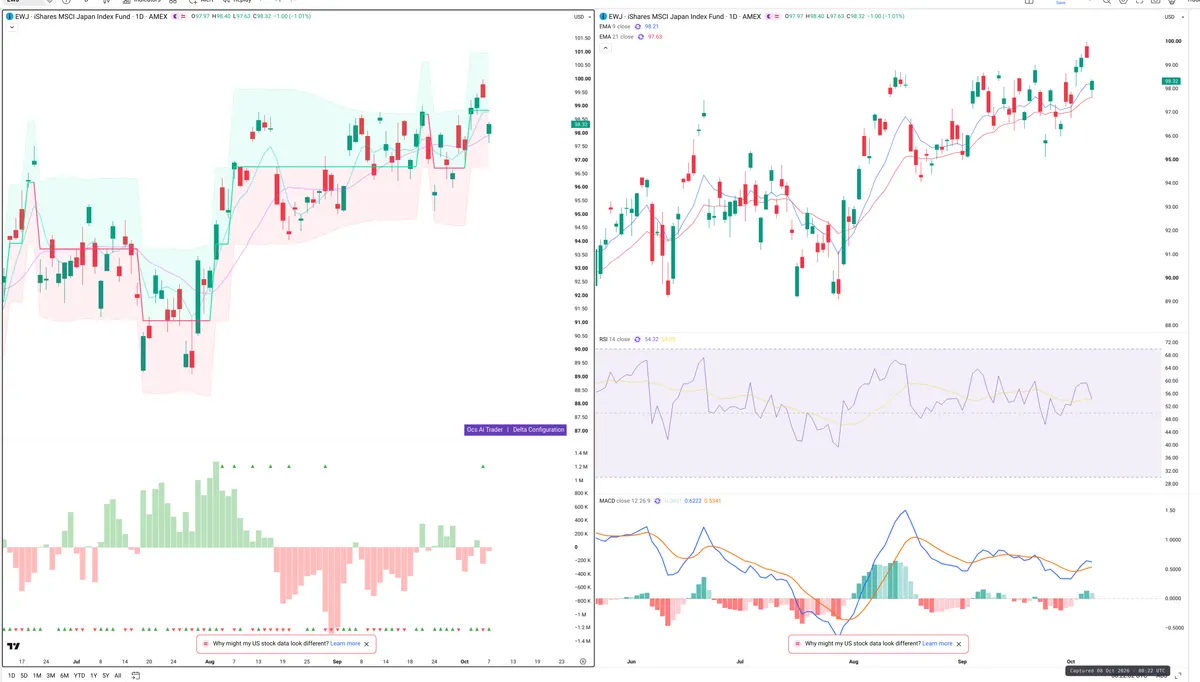Select the 1M time range
Screen dimensions: 1200x682
tap(37, 676)
